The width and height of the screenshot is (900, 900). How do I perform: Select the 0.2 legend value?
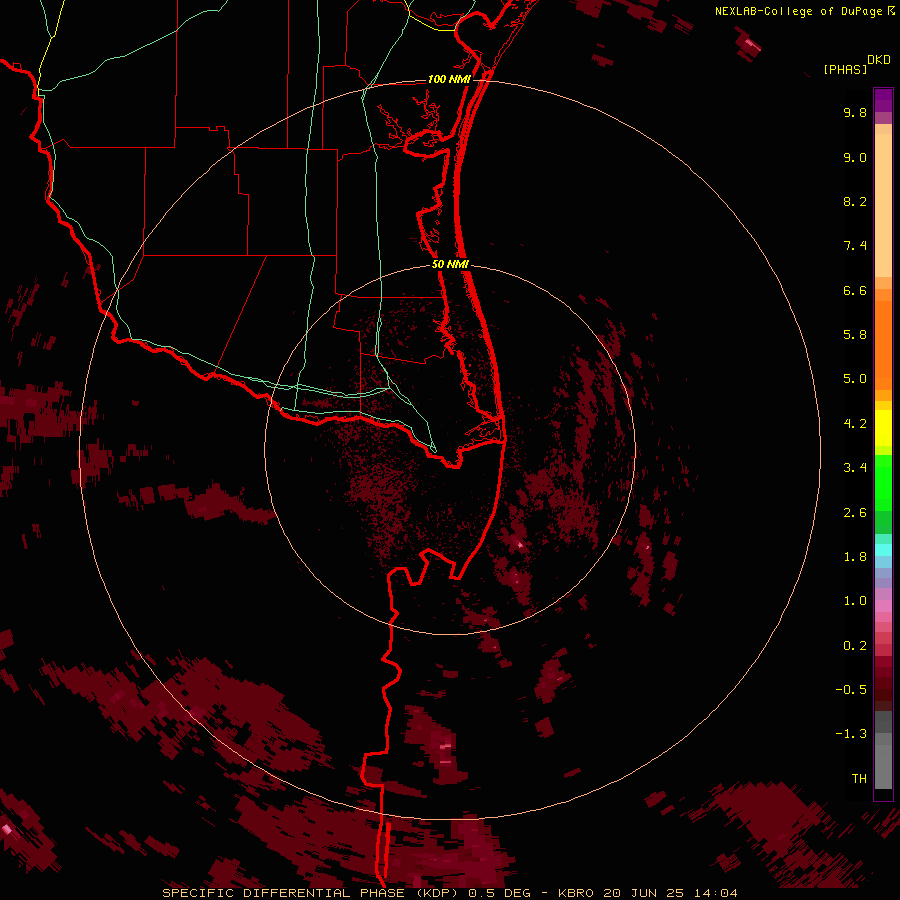click(855, 646)
